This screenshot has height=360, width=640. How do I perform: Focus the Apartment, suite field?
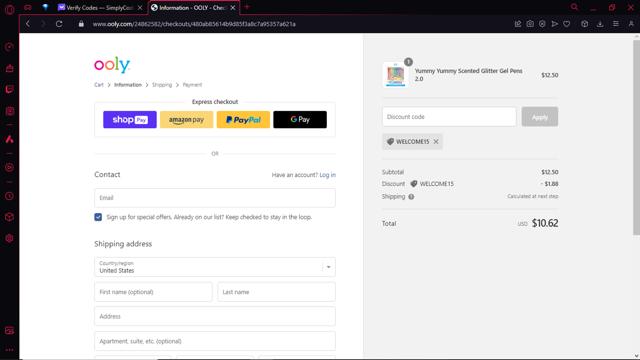(215, 341)
